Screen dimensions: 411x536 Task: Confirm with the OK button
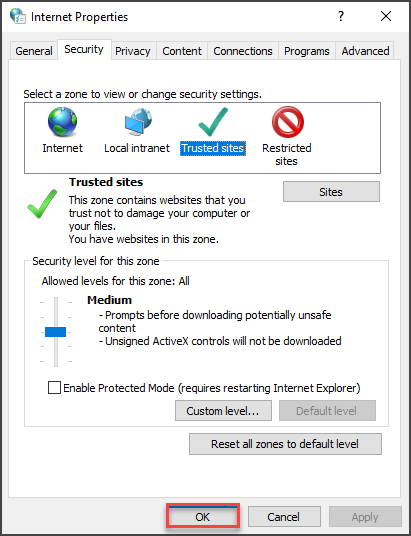pos(203,517)
